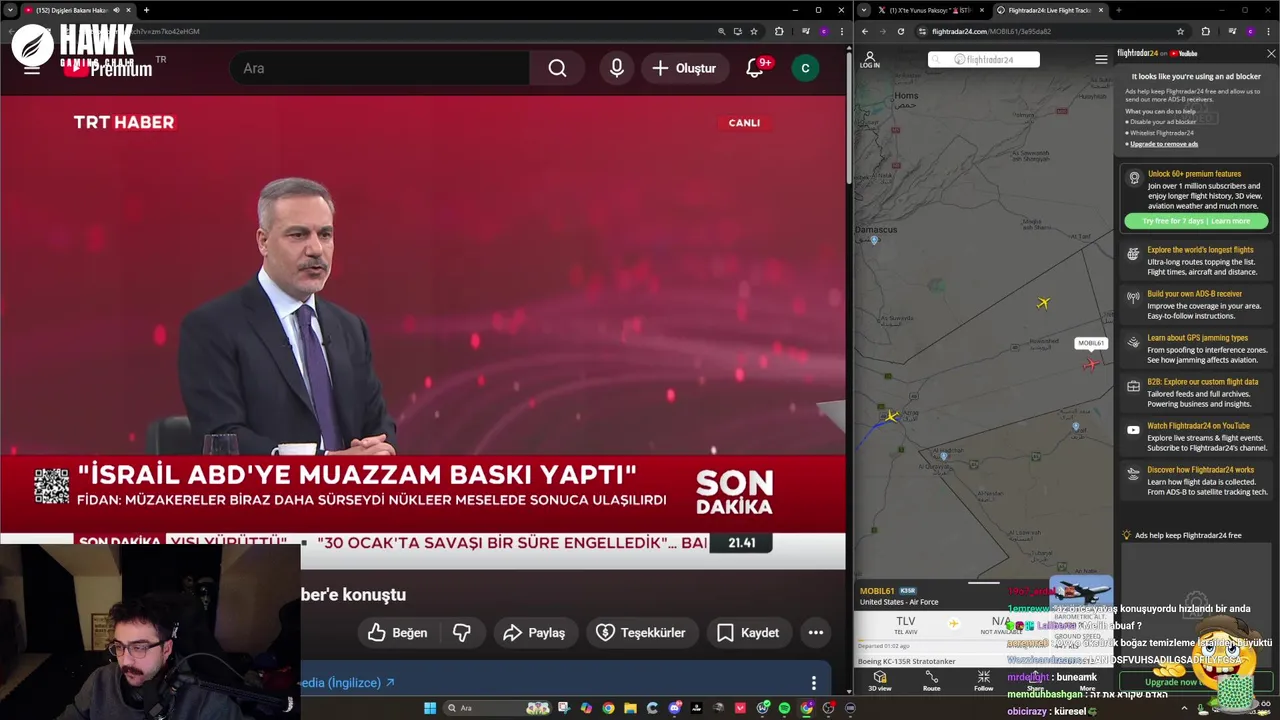Bookmark the YouTube page with star icon
The width and height of the screenshot is (1280, 720).
tap(754, 31)
